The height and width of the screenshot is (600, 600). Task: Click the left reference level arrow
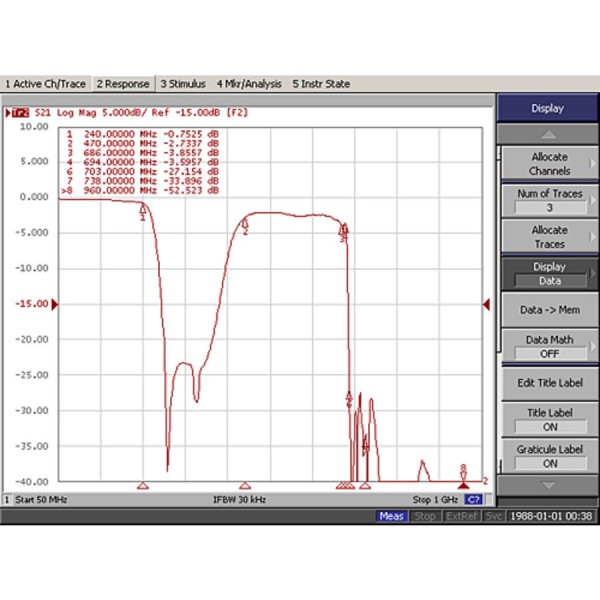(56, 304)
